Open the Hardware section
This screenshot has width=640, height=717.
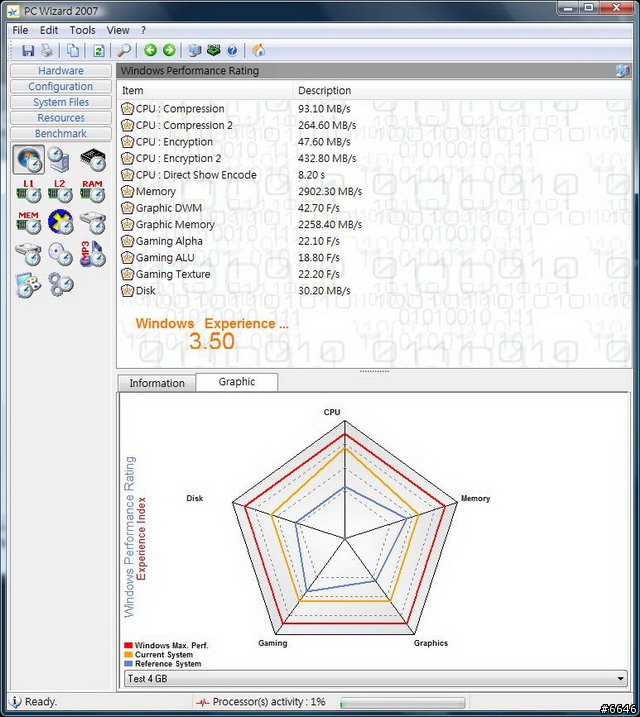(x=61, y=70)
